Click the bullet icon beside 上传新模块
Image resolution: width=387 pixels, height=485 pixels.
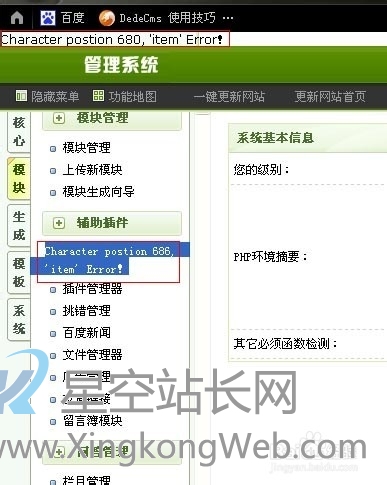click(x=53, y=171)
